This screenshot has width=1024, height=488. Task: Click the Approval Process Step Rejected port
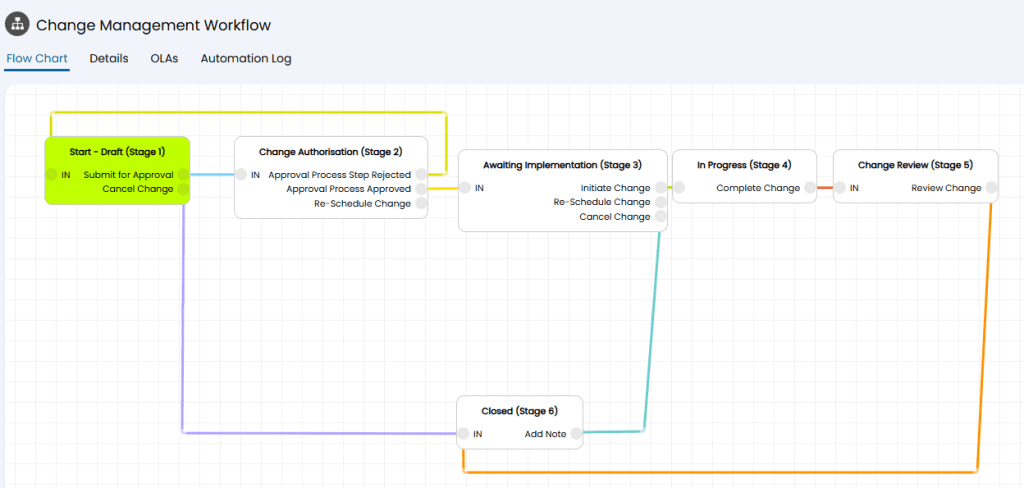tap(421, 175)
